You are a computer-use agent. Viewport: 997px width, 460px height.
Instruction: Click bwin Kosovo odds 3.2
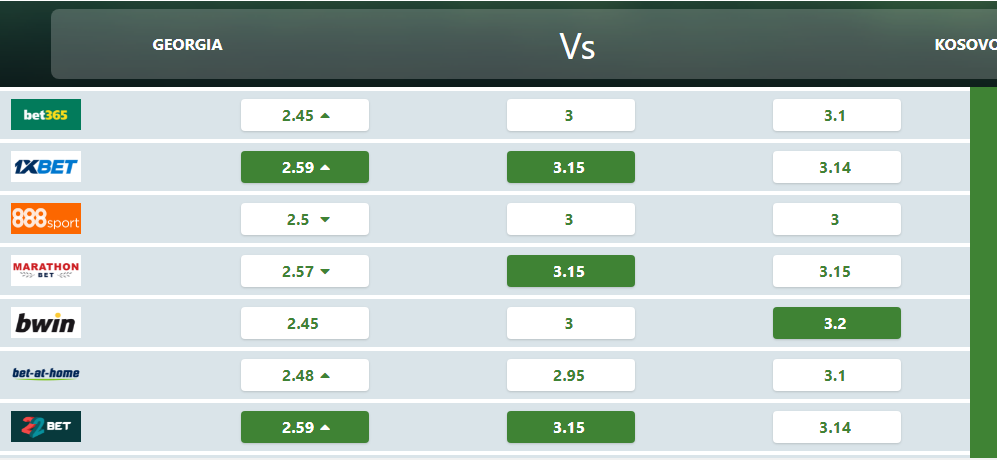837,323
